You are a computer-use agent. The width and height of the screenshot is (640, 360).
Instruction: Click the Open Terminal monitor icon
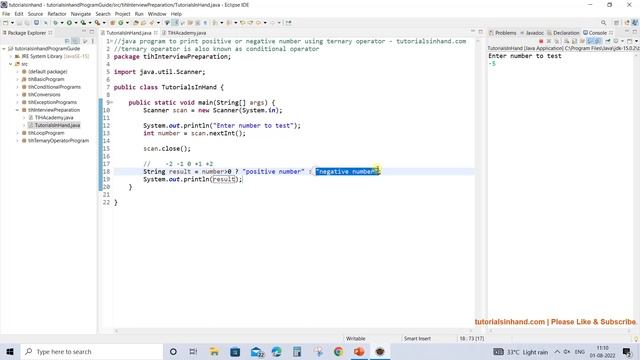36,23
